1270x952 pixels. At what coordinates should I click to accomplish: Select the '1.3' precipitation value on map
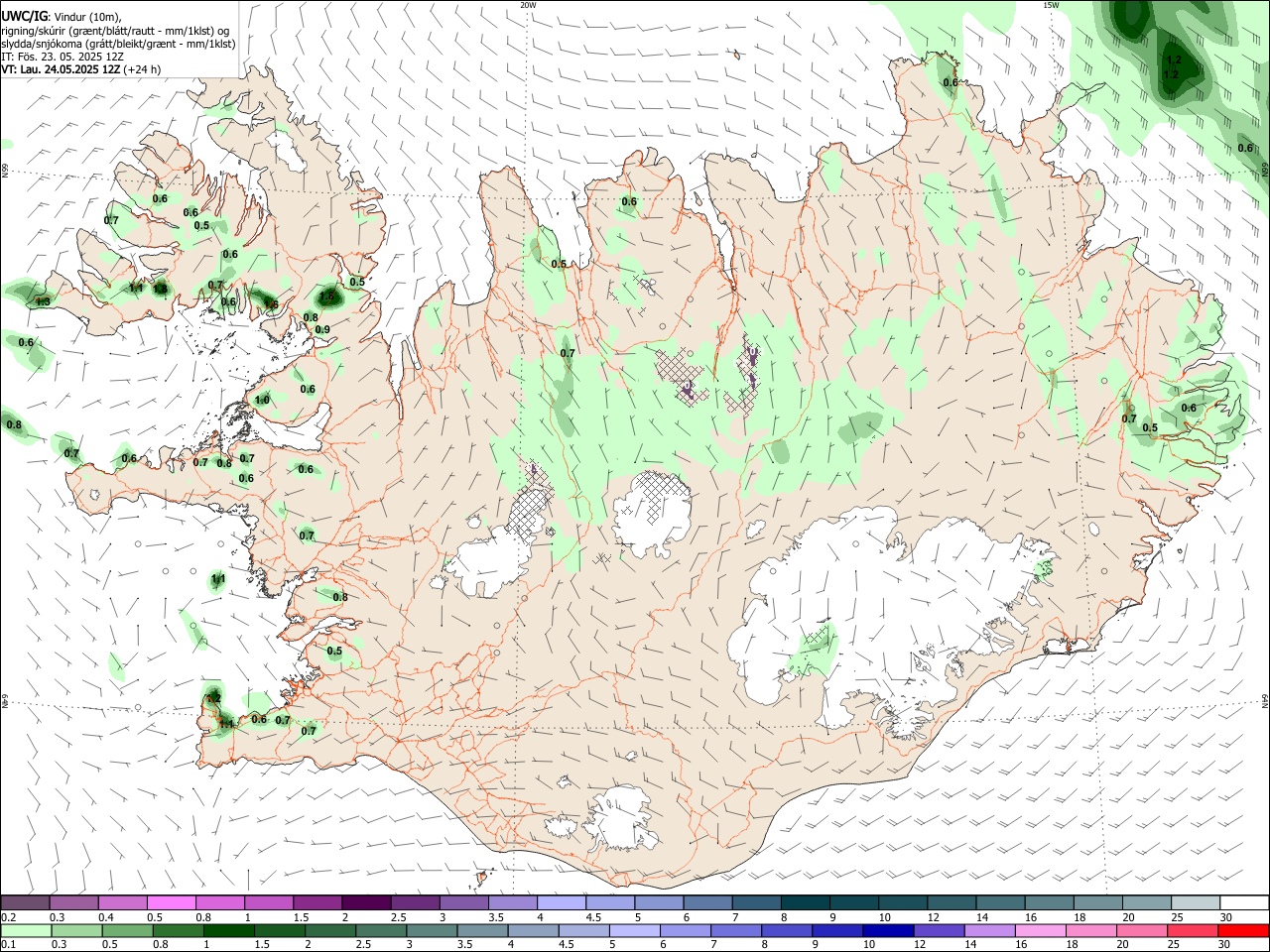43,301
